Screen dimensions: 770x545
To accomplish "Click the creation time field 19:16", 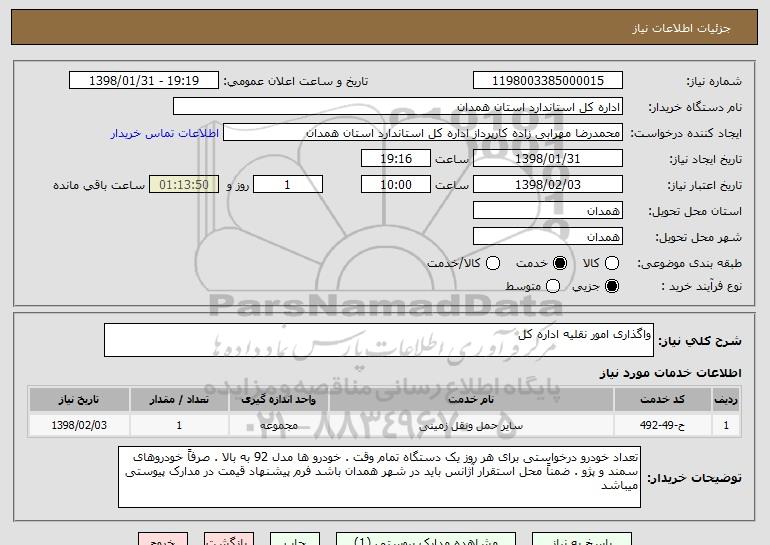I will (396, 159).
